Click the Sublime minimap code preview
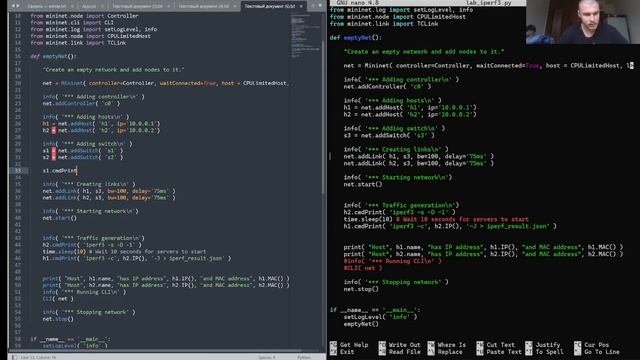This screenshot has width=640, height=360. click(305, 36)
